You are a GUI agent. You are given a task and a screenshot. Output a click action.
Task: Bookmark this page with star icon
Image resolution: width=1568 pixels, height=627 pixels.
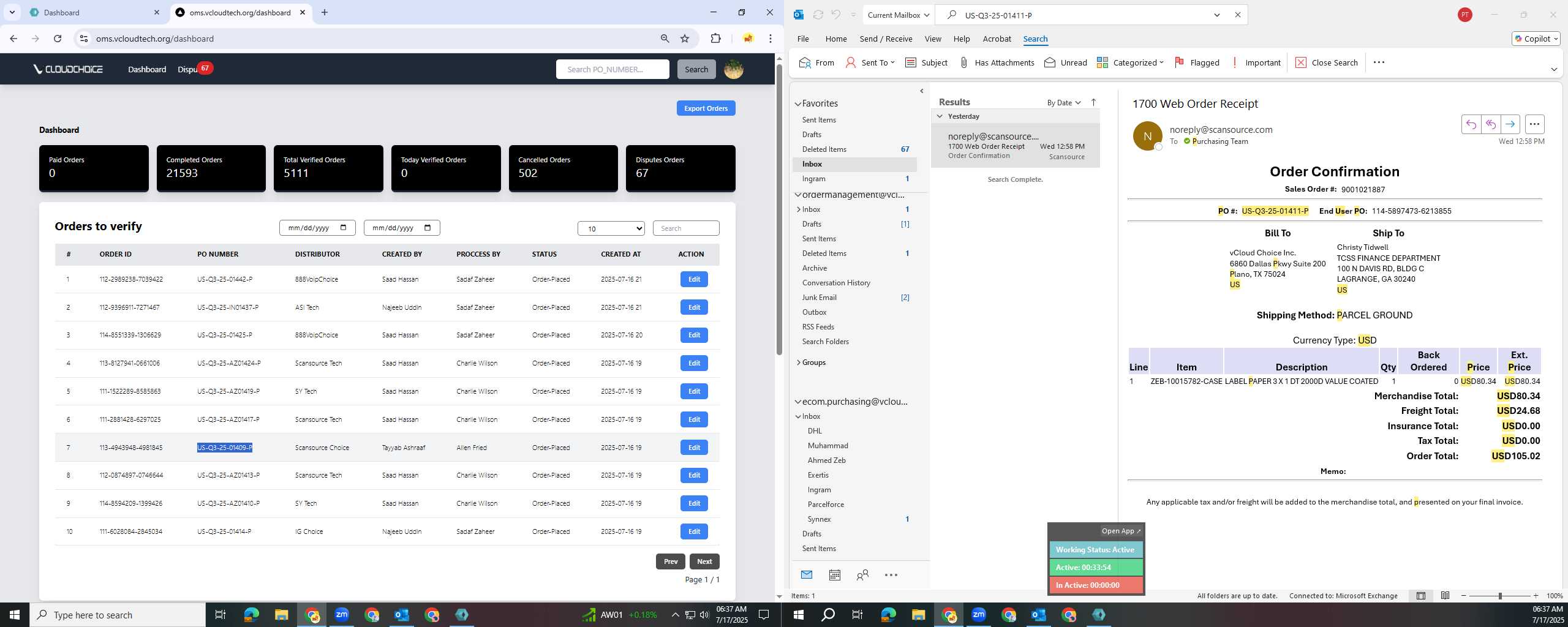[x=685, y=39]
